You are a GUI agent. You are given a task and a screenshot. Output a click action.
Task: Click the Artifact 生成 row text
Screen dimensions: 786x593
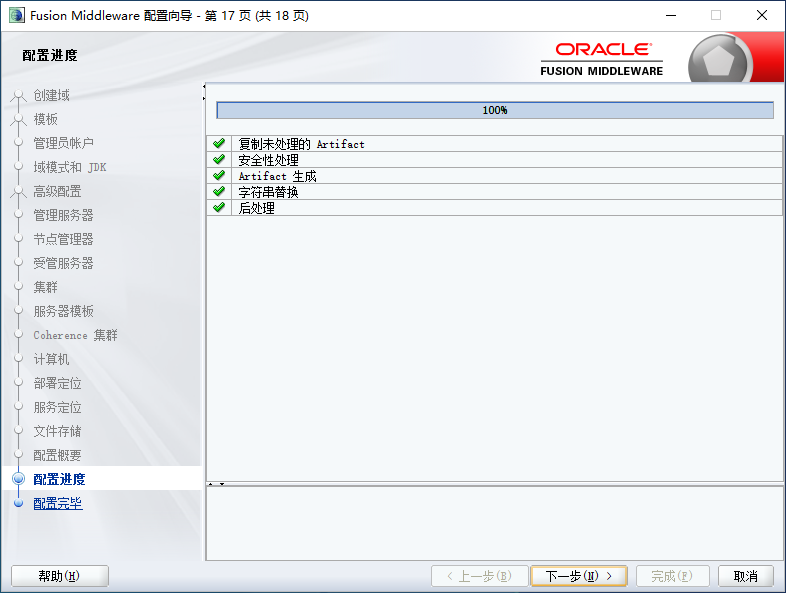(277, 176)
